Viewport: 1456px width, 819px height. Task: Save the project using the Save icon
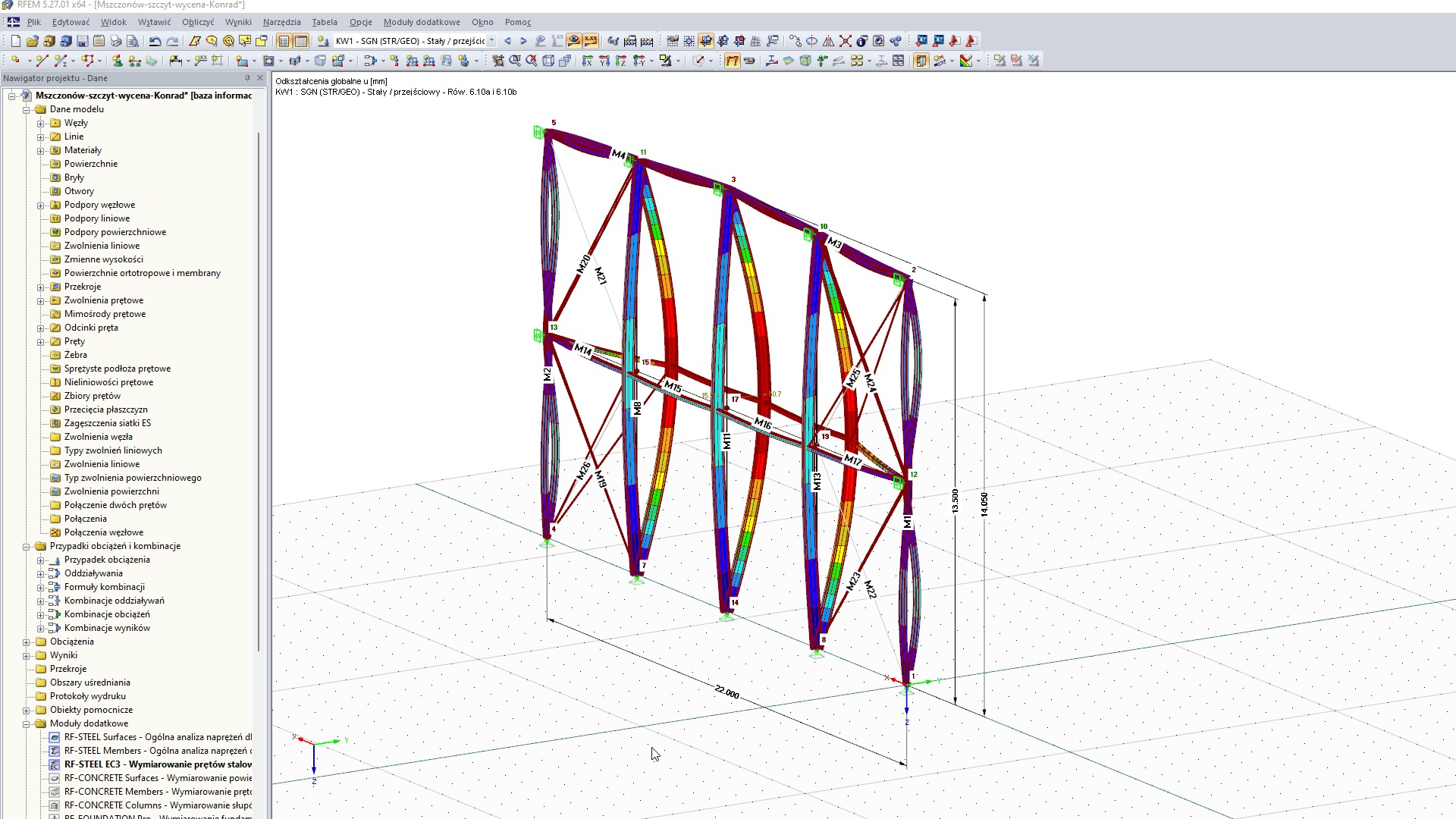(x=83, y=41)
